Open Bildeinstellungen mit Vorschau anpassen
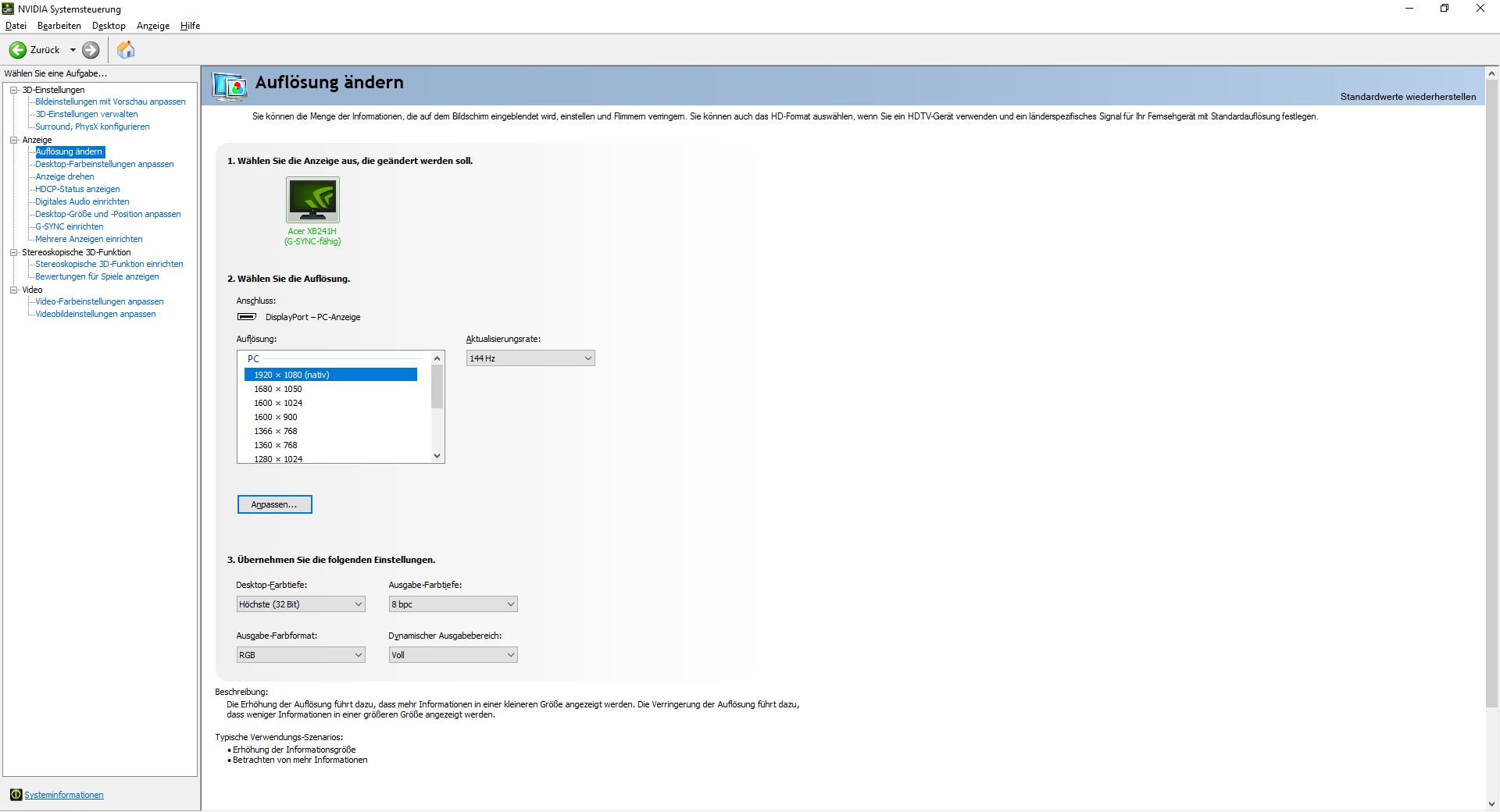Viewport: 1500px width, 812px height. (110, 101)
